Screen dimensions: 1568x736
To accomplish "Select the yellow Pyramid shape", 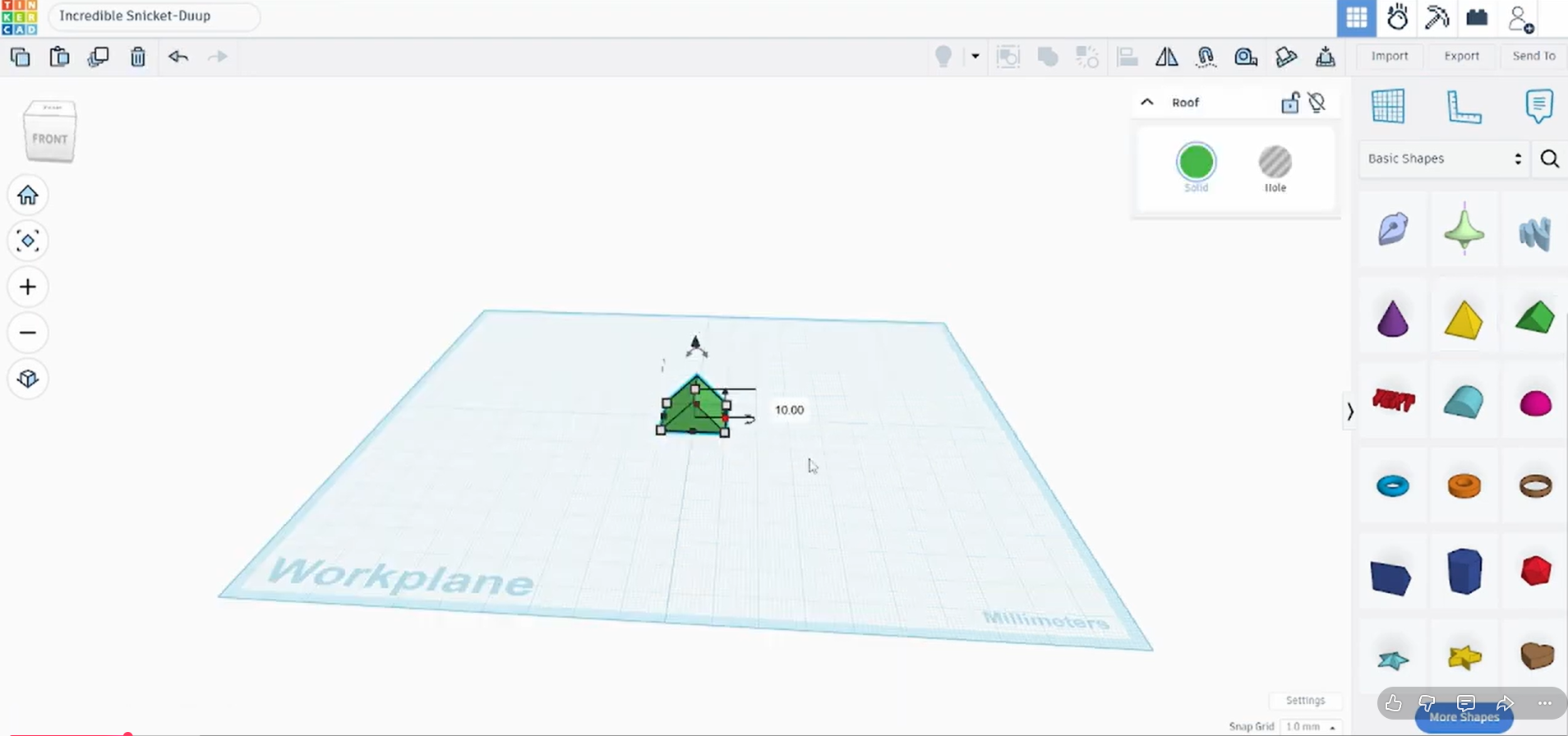I will click(1464, 320).
